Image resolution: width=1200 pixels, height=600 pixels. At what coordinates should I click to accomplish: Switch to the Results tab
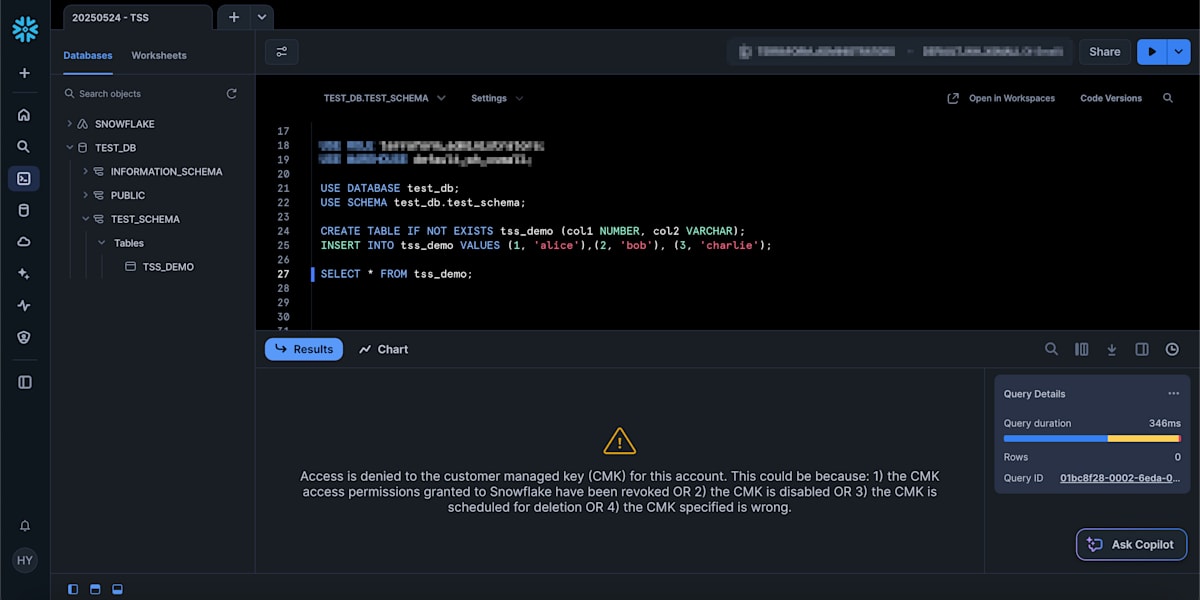point(304,349)
